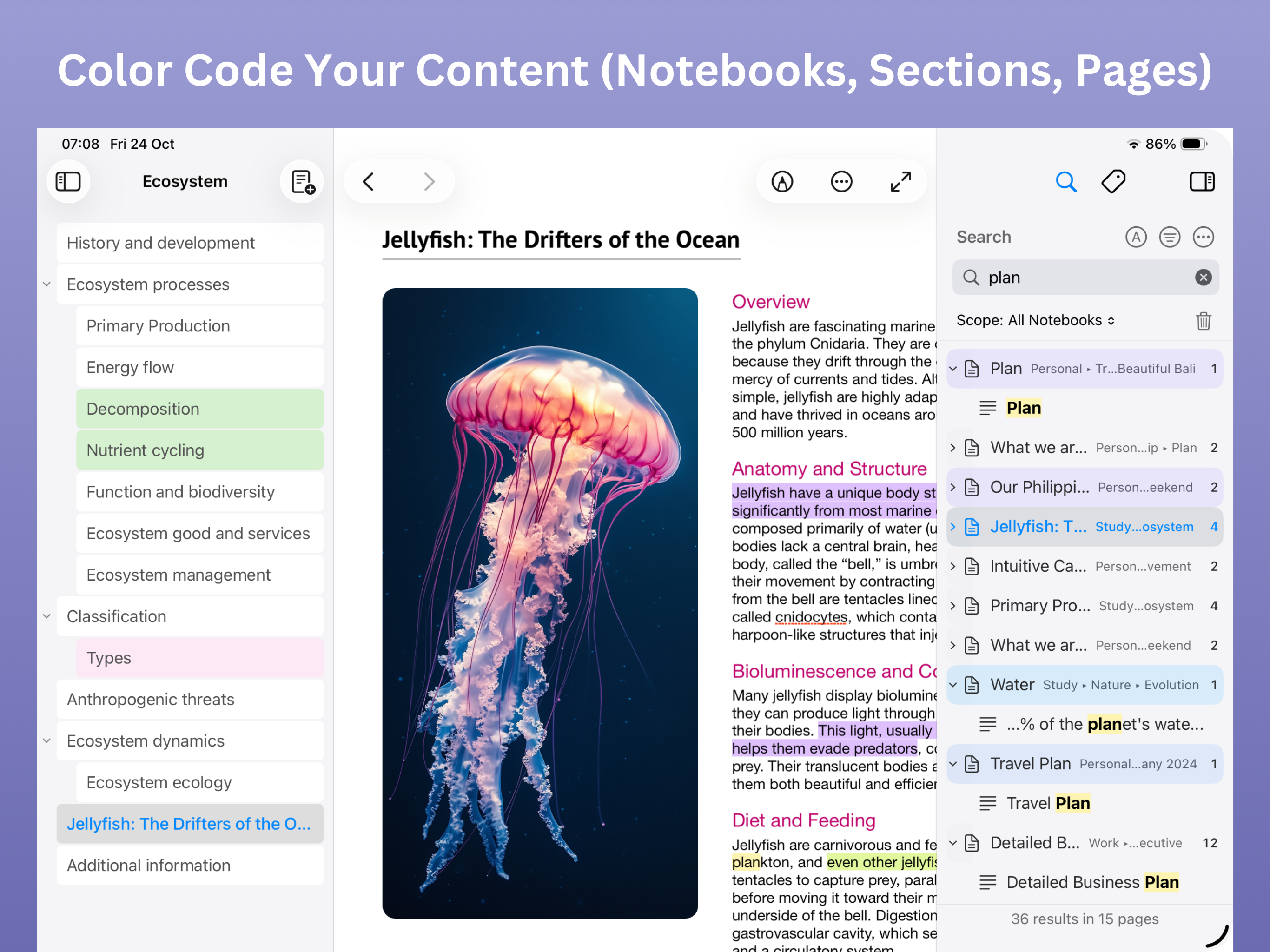The image size is (1270, 952).
Task: Expand the Our Philippi... search result
Action: tap(953, 488)
